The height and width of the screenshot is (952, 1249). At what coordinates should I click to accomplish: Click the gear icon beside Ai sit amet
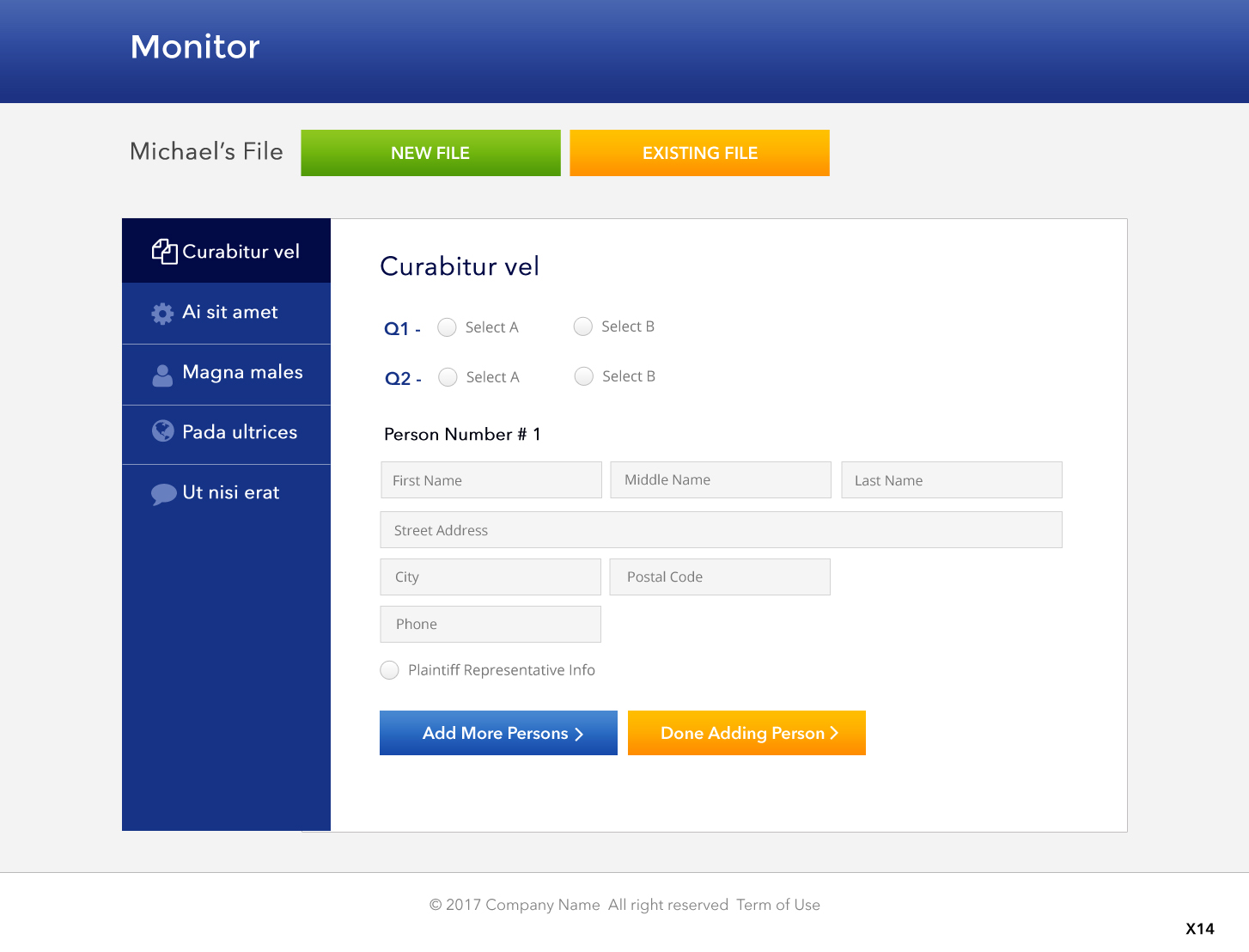[162, 314]
